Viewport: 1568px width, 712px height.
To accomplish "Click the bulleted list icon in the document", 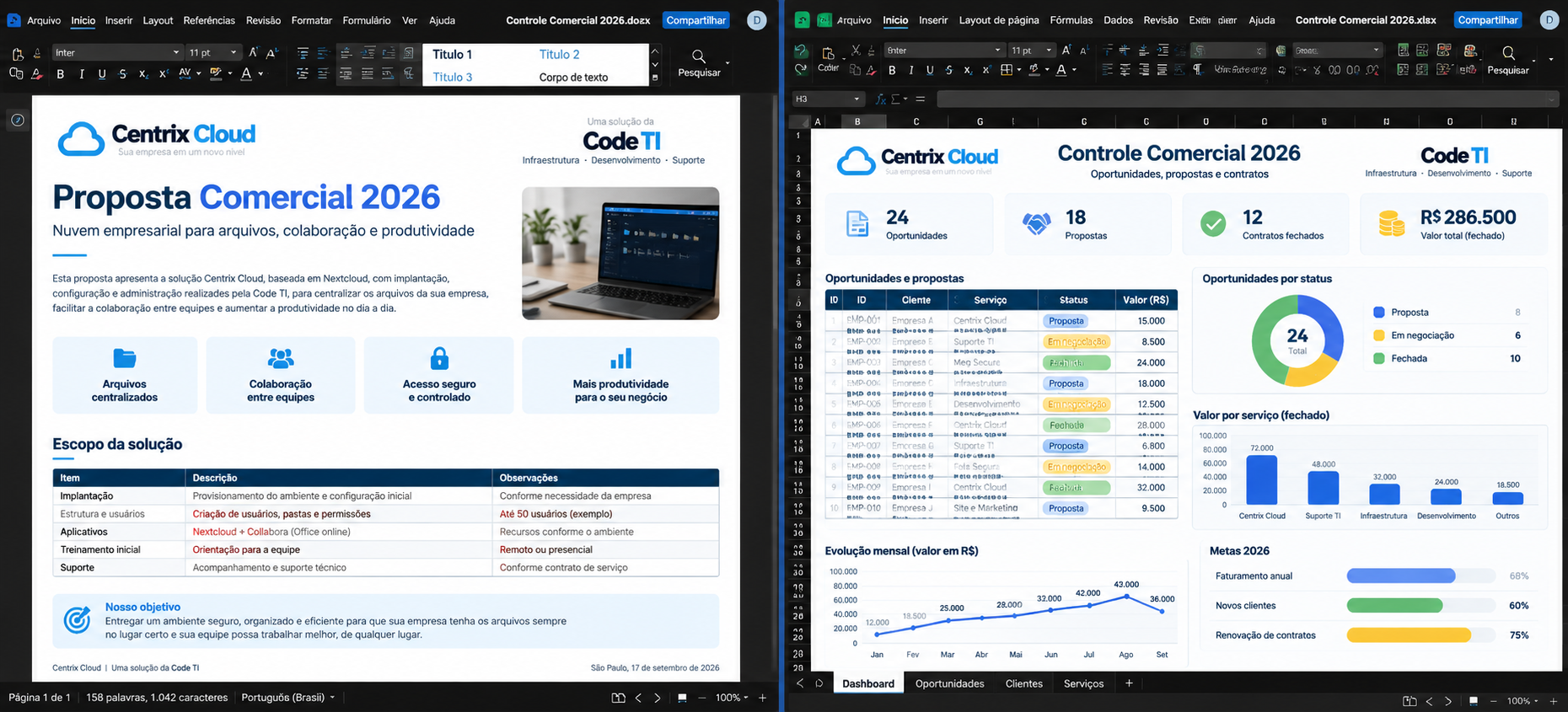I will click(x=303, y=53).
